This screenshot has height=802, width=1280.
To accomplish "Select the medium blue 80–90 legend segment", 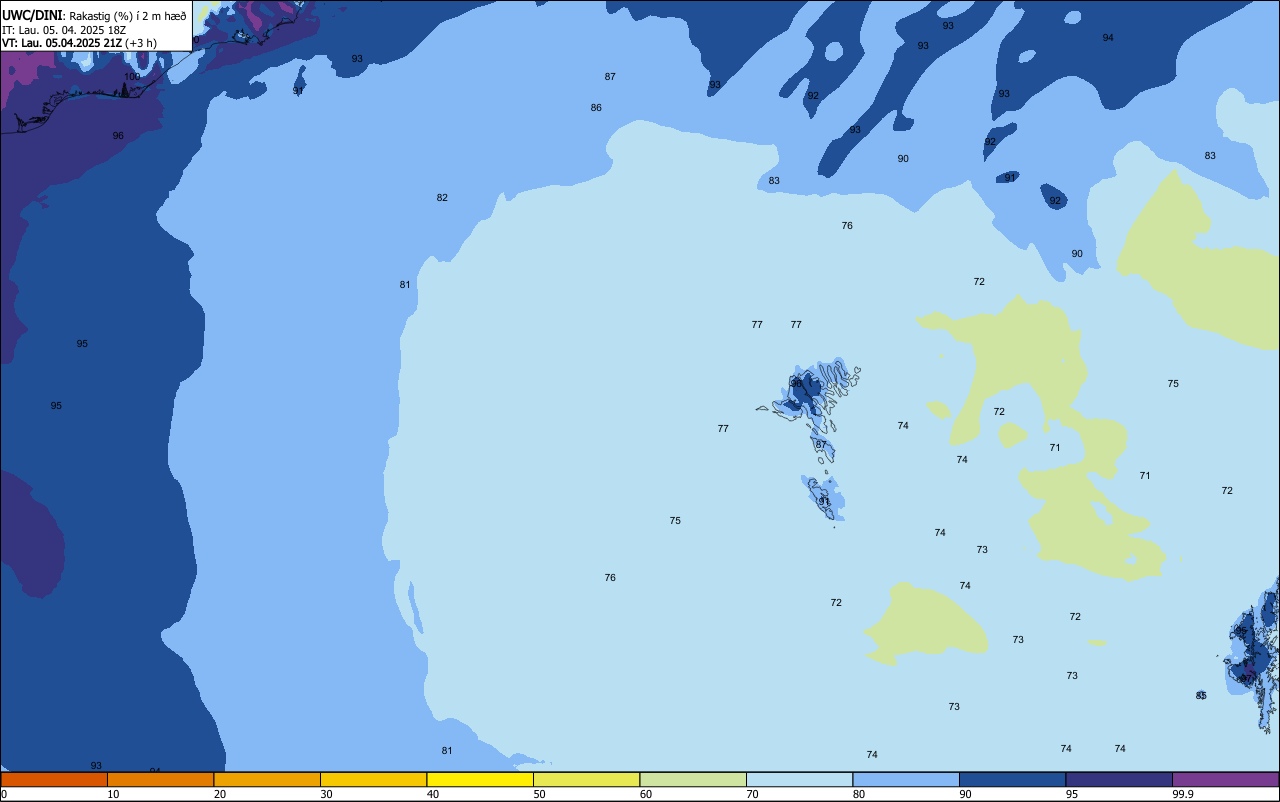I will [906, 779].
